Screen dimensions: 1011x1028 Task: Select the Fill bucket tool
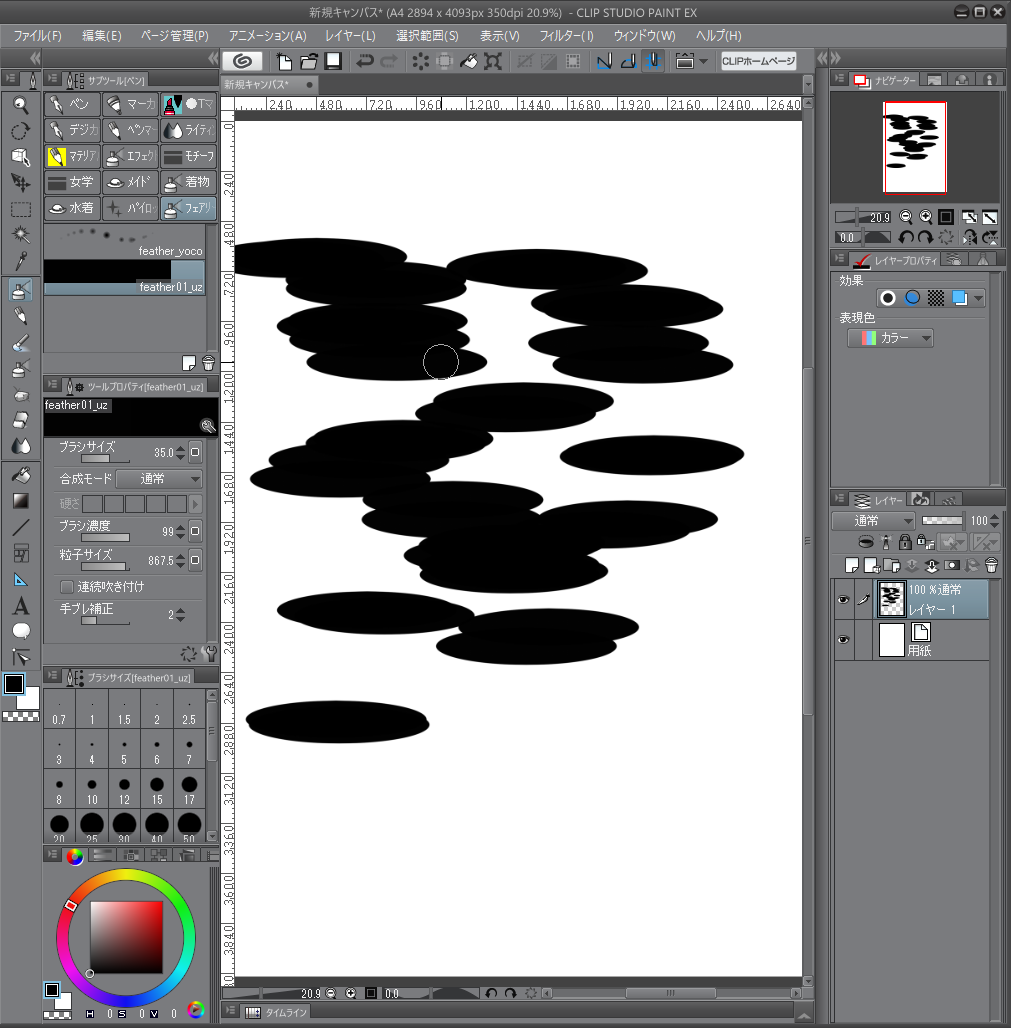click(20, 475)
